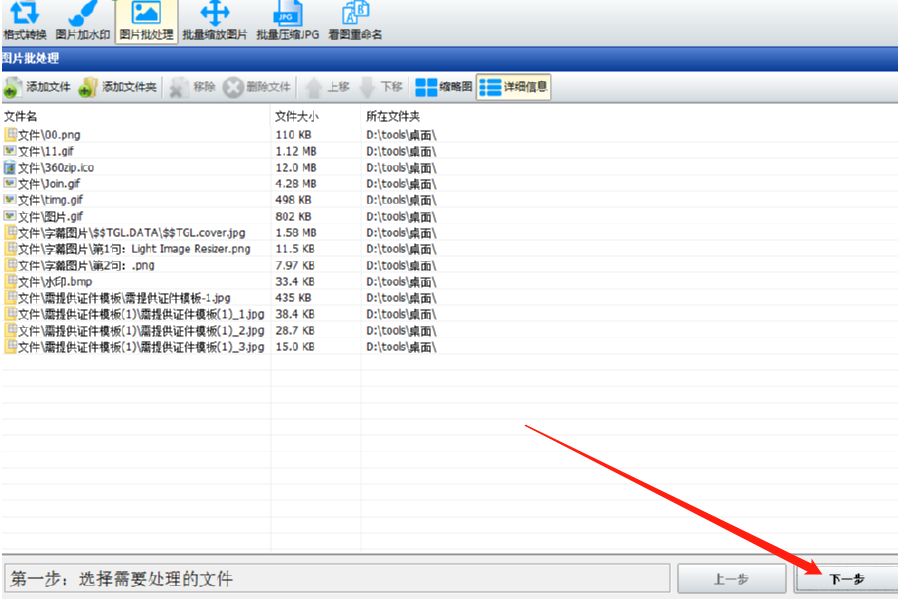
Task: Click the 1.58 MB size cell
Action: click(x=296, y=232)
